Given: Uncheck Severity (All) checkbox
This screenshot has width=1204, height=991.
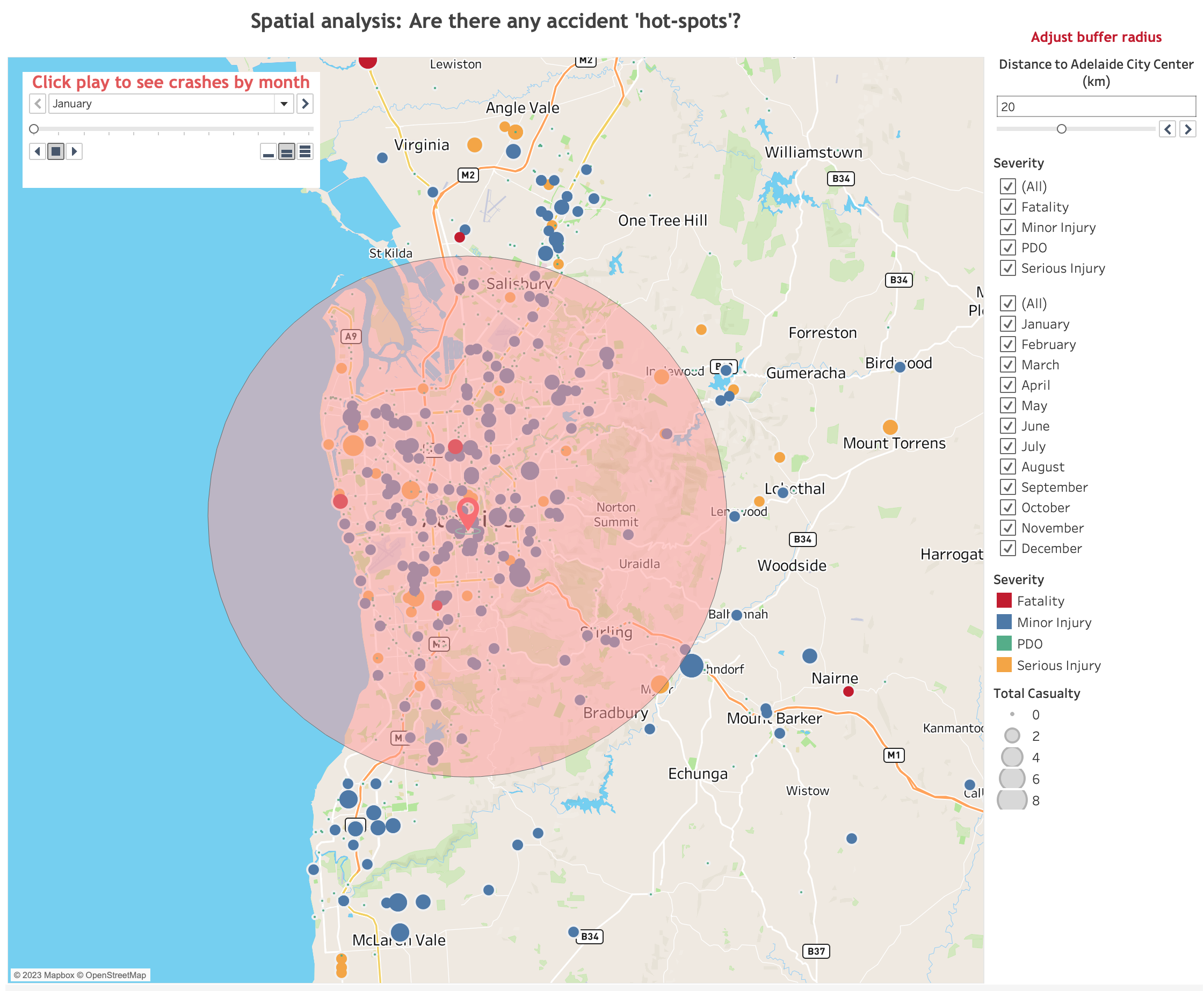Looking at the screenshot, I should (1007, 187).
